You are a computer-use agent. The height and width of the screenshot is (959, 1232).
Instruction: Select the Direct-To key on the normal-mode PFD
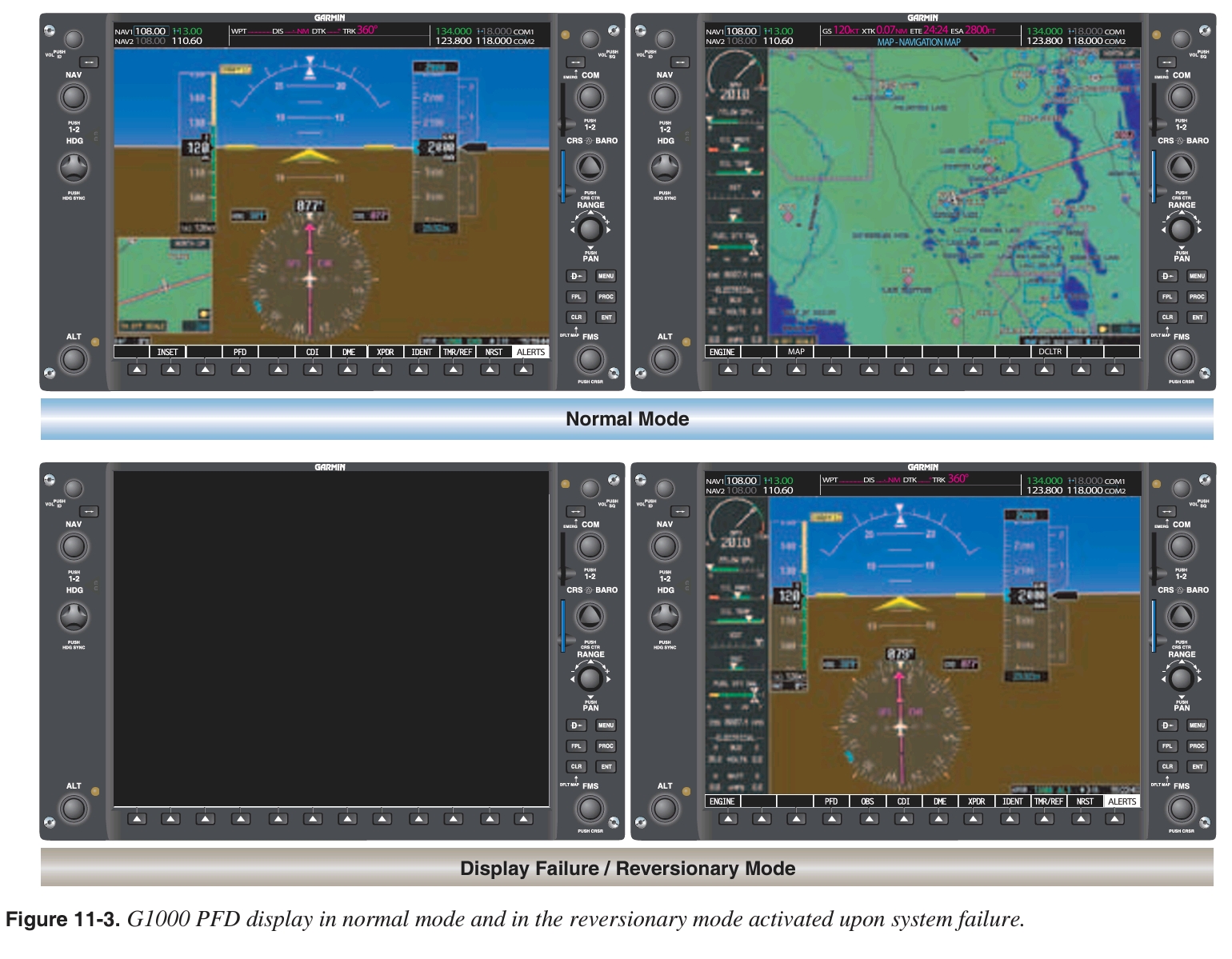tap(576, 276)
